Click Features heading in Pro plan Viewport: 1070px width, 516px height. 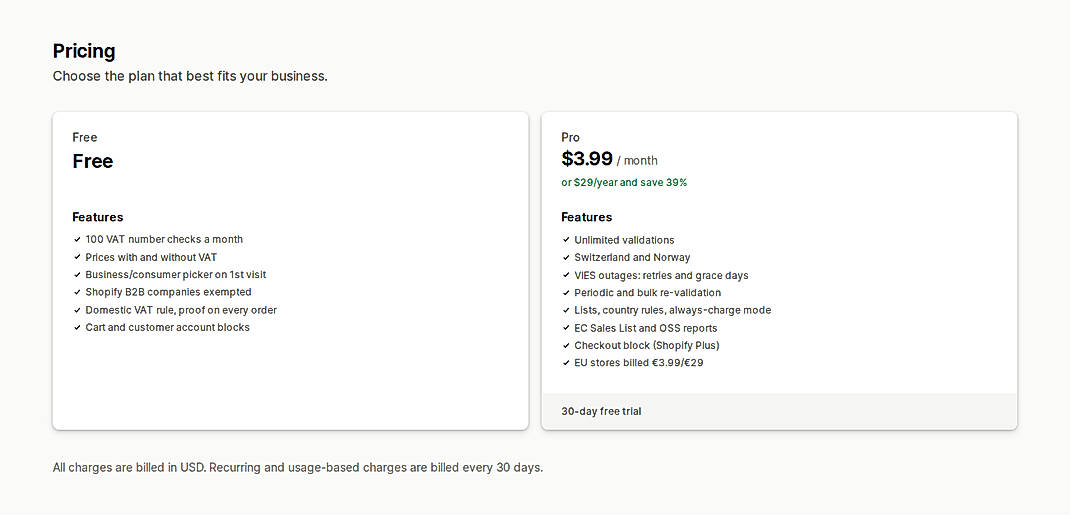point(587,217)
